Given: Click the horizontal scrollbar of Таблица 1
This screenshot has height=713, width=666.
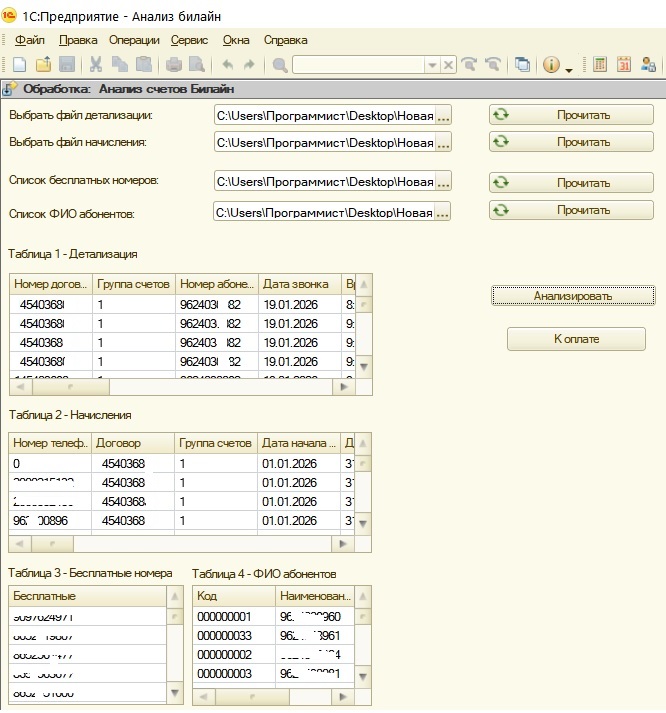Looking at the screenshot, I should tap(180, 386).
